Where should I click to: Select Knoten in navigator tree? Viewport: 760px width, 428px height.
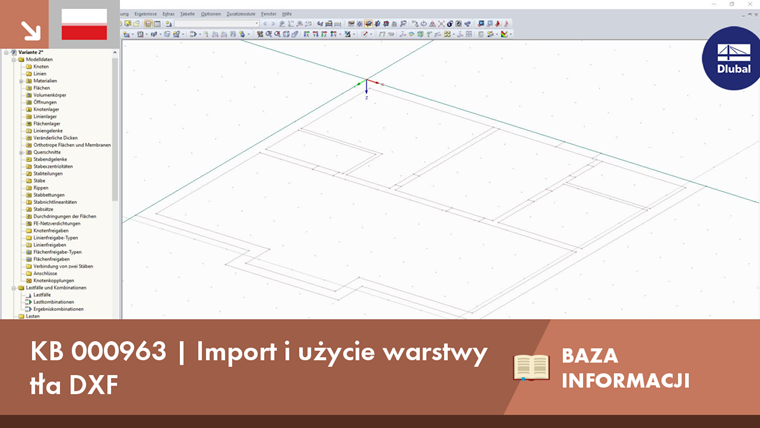pos(41,66)
